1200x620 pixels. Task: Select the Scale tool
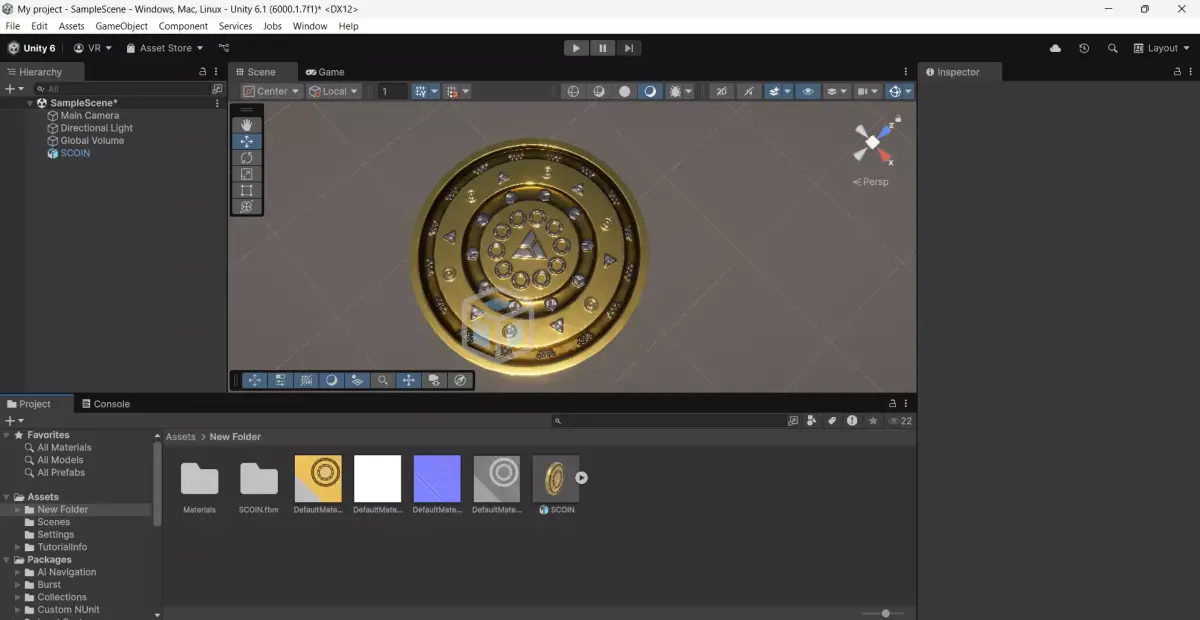tap(247, 174)
